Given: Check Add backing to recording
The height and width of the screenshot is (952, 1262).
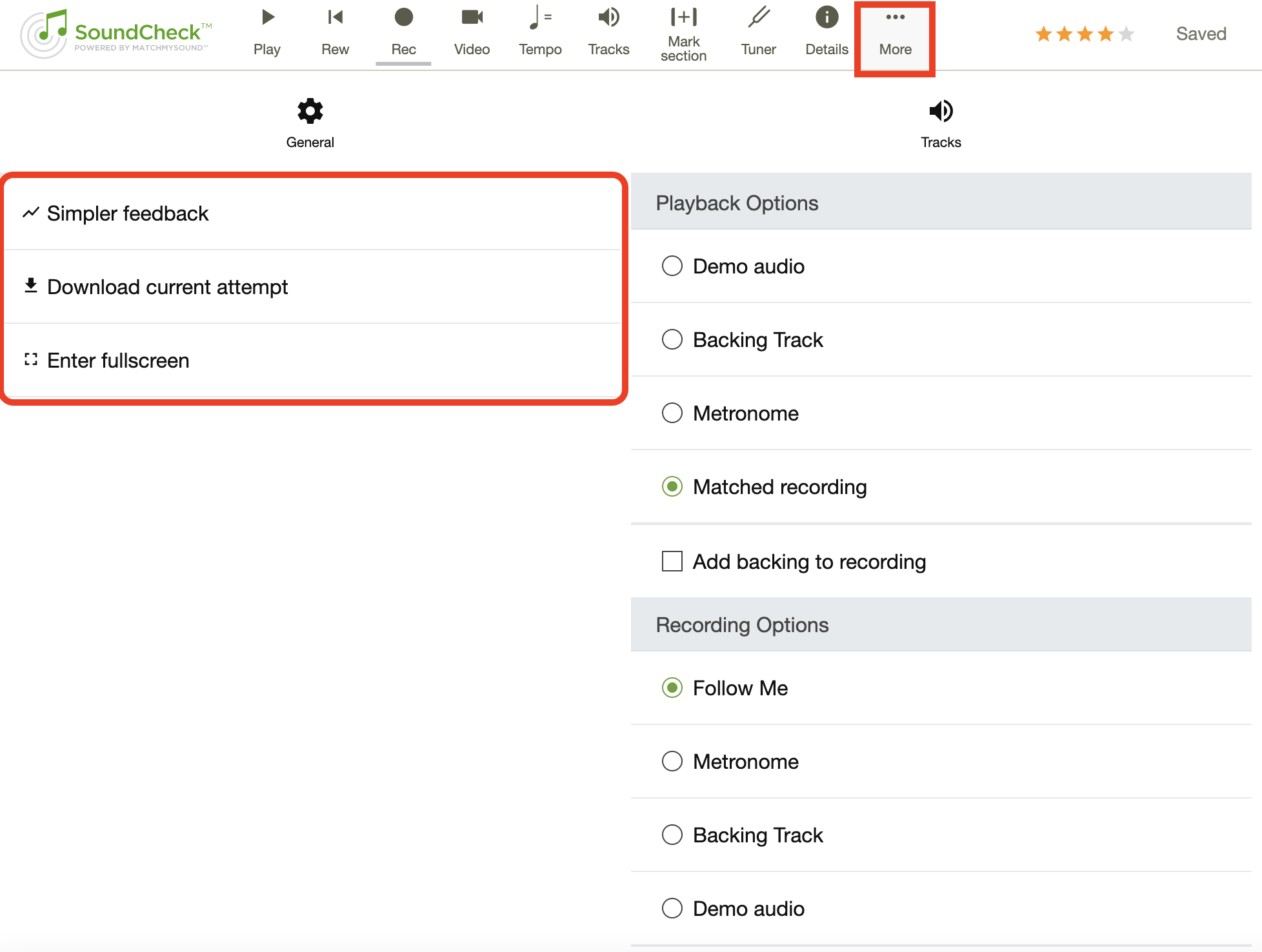Looking at the screenshot, I should click(672, 561).
